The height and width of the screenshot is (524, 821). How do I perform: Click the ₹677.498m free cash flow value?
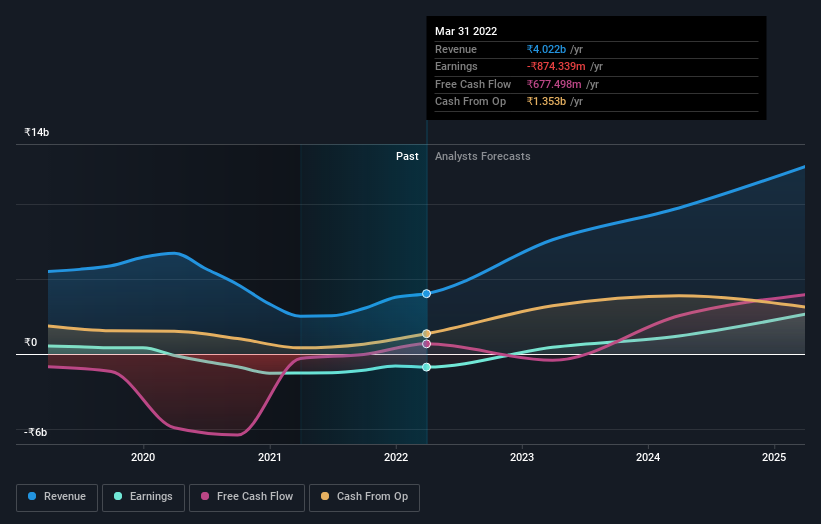pyautogui.click(x=554, y=84)
